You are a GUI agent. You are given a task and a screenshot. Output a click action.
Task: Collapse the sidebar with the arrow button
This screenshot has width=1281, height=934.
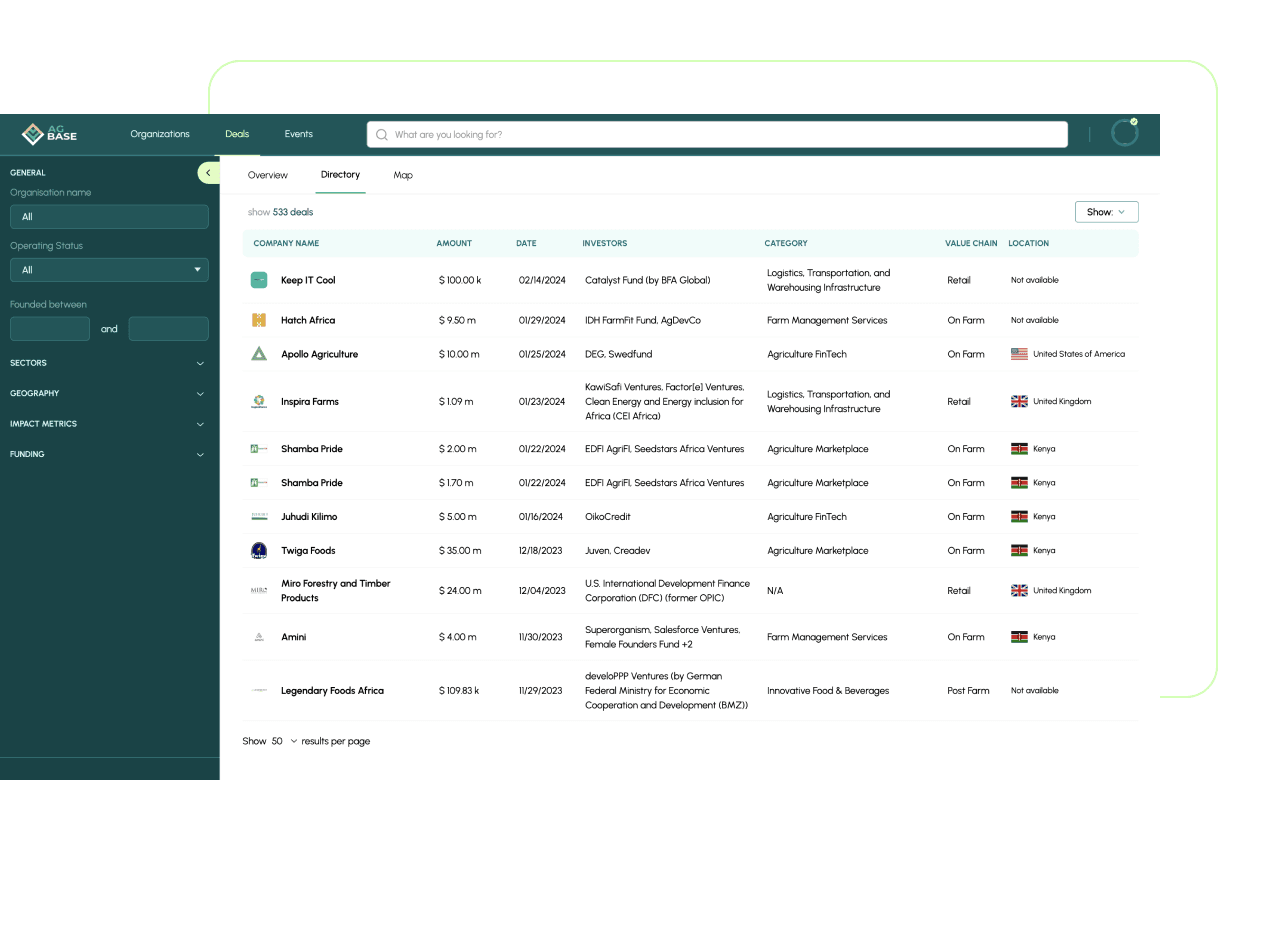point(208,173)
